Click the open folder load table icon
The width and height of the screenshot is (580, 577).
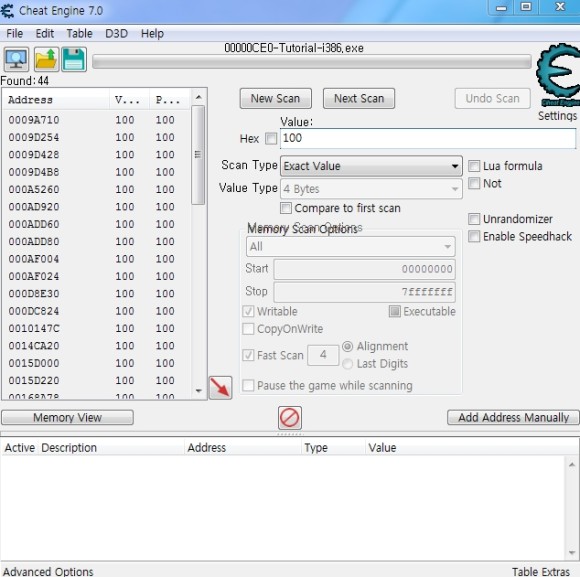click(x=46, y=59)
